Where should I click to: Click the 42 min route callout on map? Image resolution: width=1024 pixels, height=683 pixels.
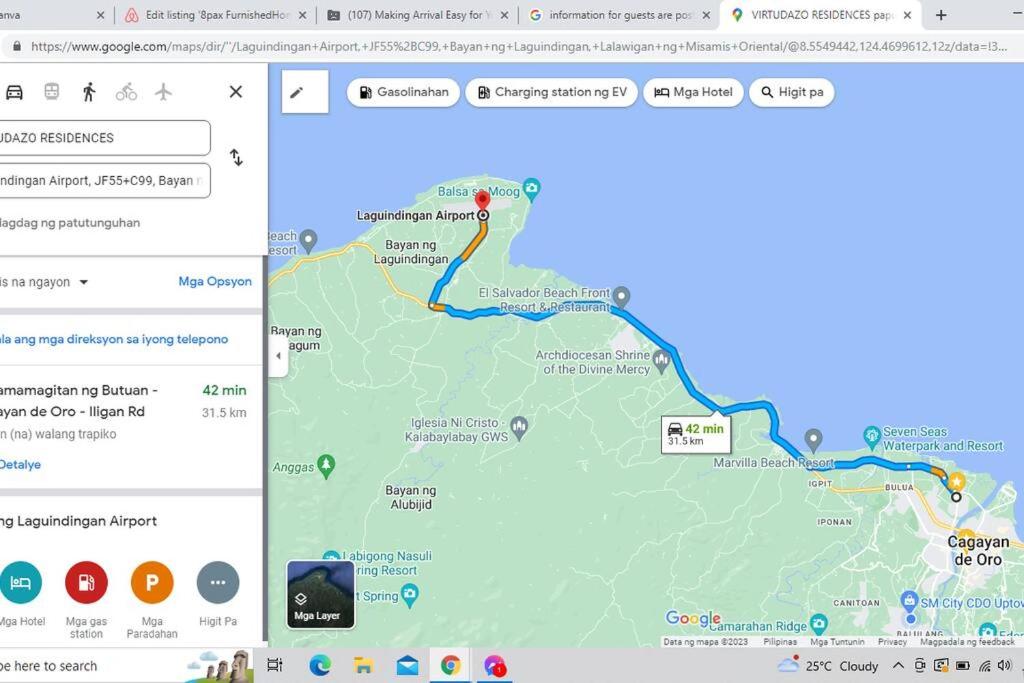(696, 434)
